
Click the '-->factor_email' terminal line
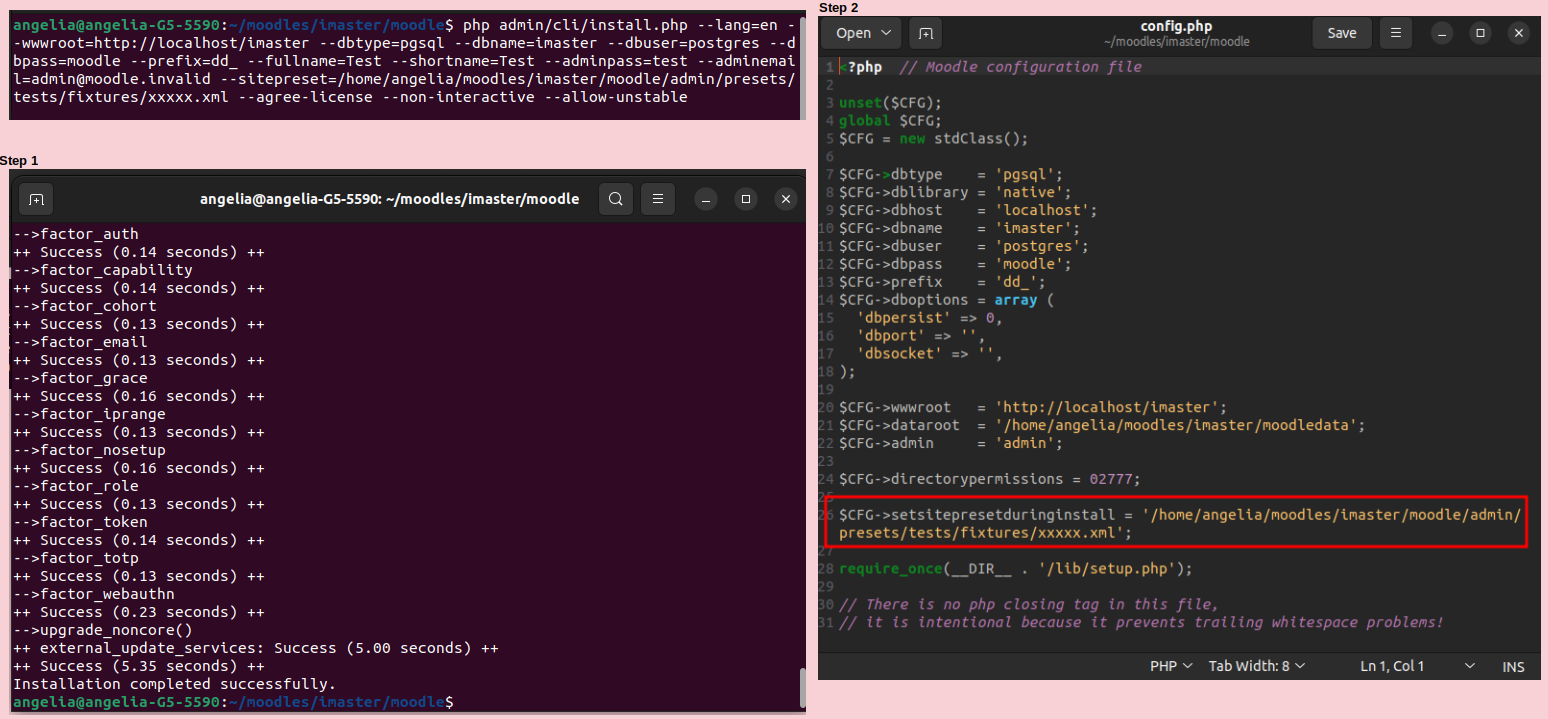coord(80,342)
